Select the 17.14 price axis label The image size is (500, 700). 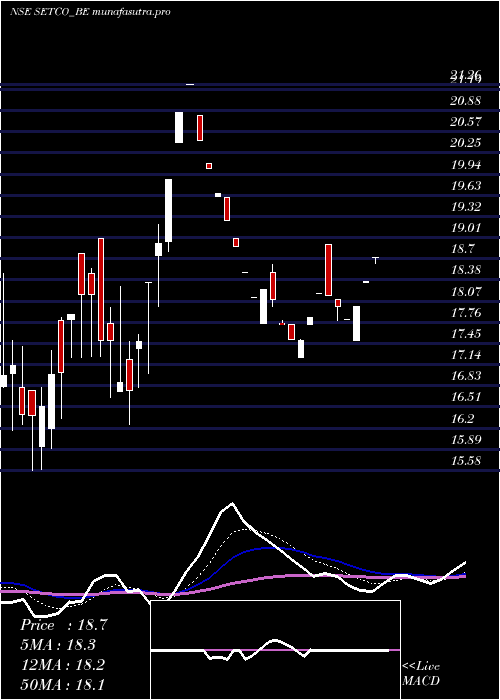click(466, 355)
